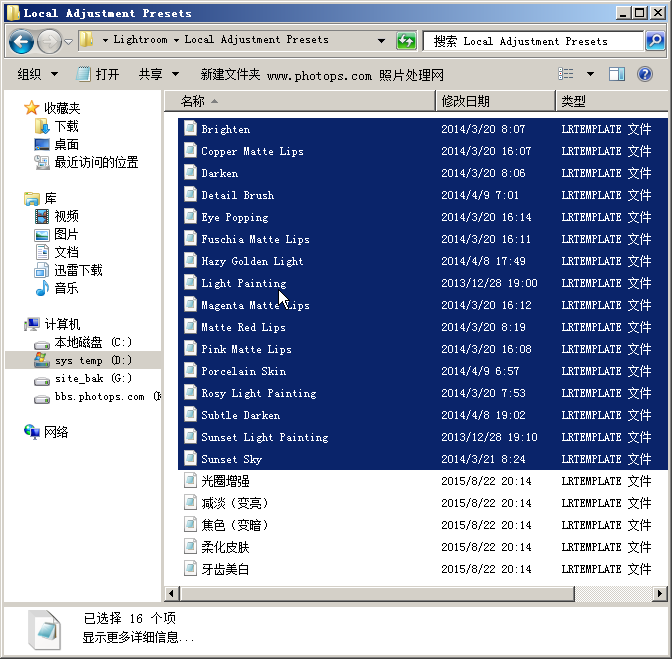Click the Brighten file icon
The image size is (672, 659).
(190, 128)
